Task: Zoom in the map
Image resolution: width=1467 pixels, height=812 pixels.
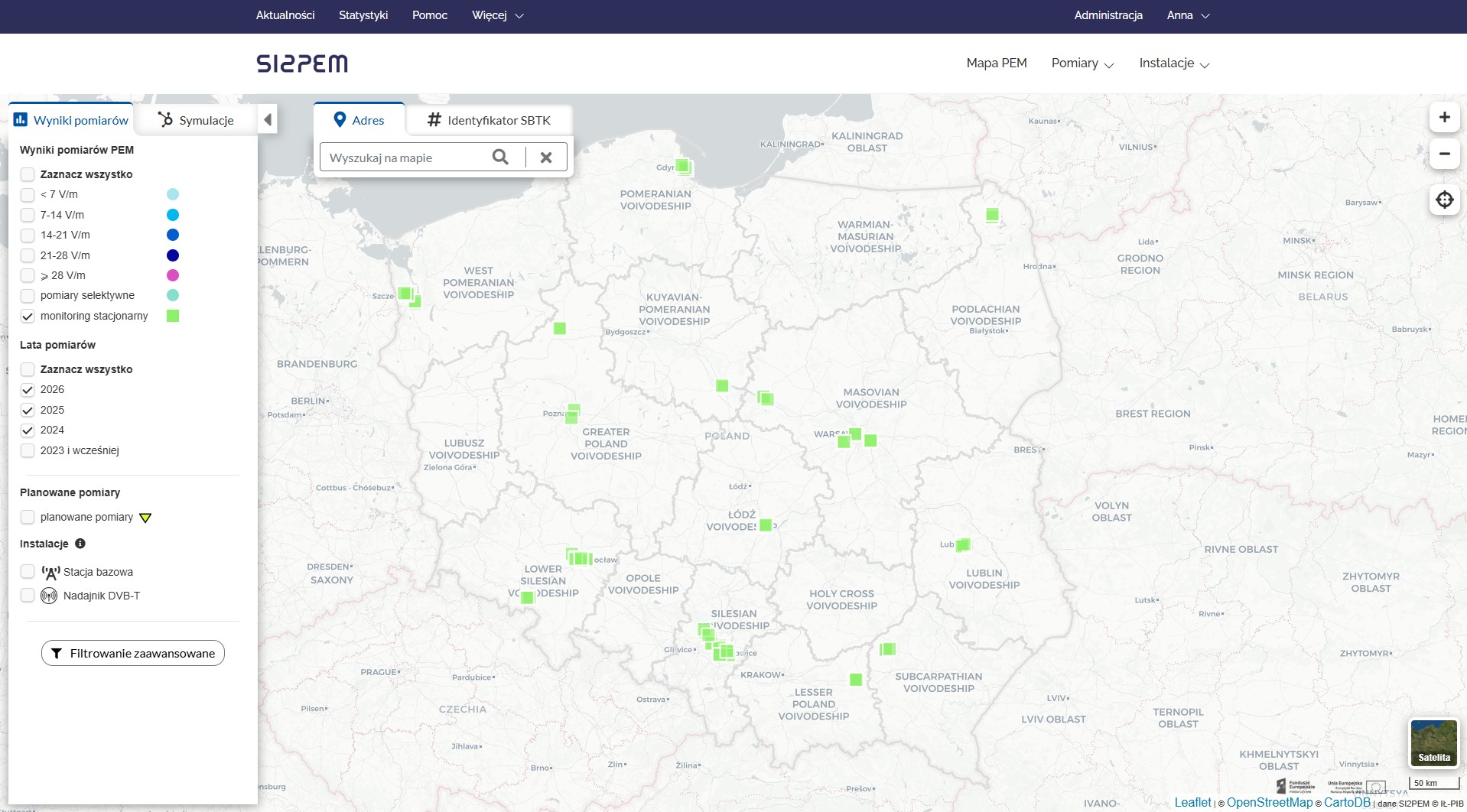Action: [1444, 117]
